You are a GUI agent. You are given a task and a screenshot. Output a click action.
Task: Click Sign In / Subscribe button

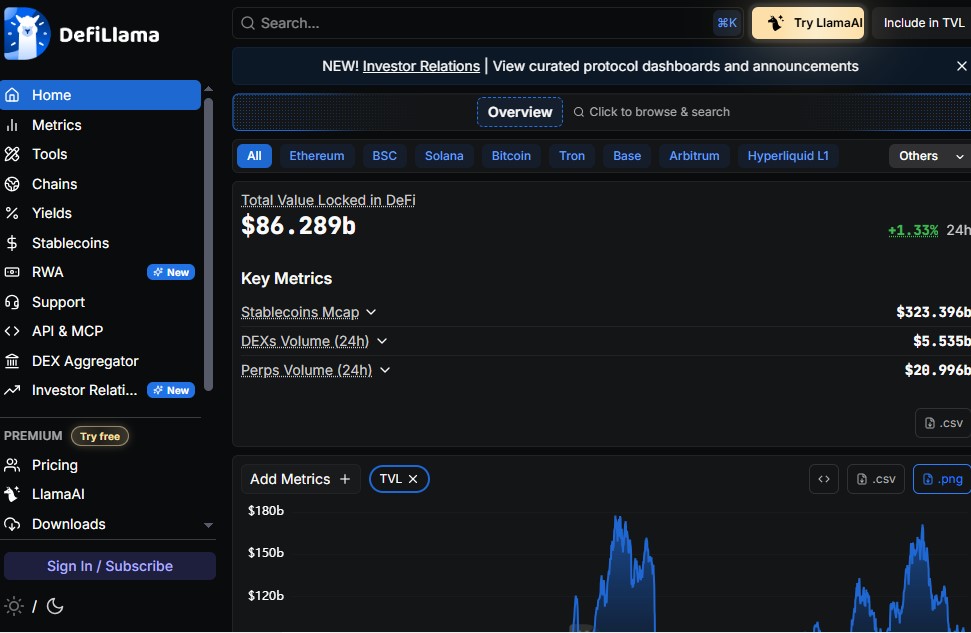tap(110, 566)
